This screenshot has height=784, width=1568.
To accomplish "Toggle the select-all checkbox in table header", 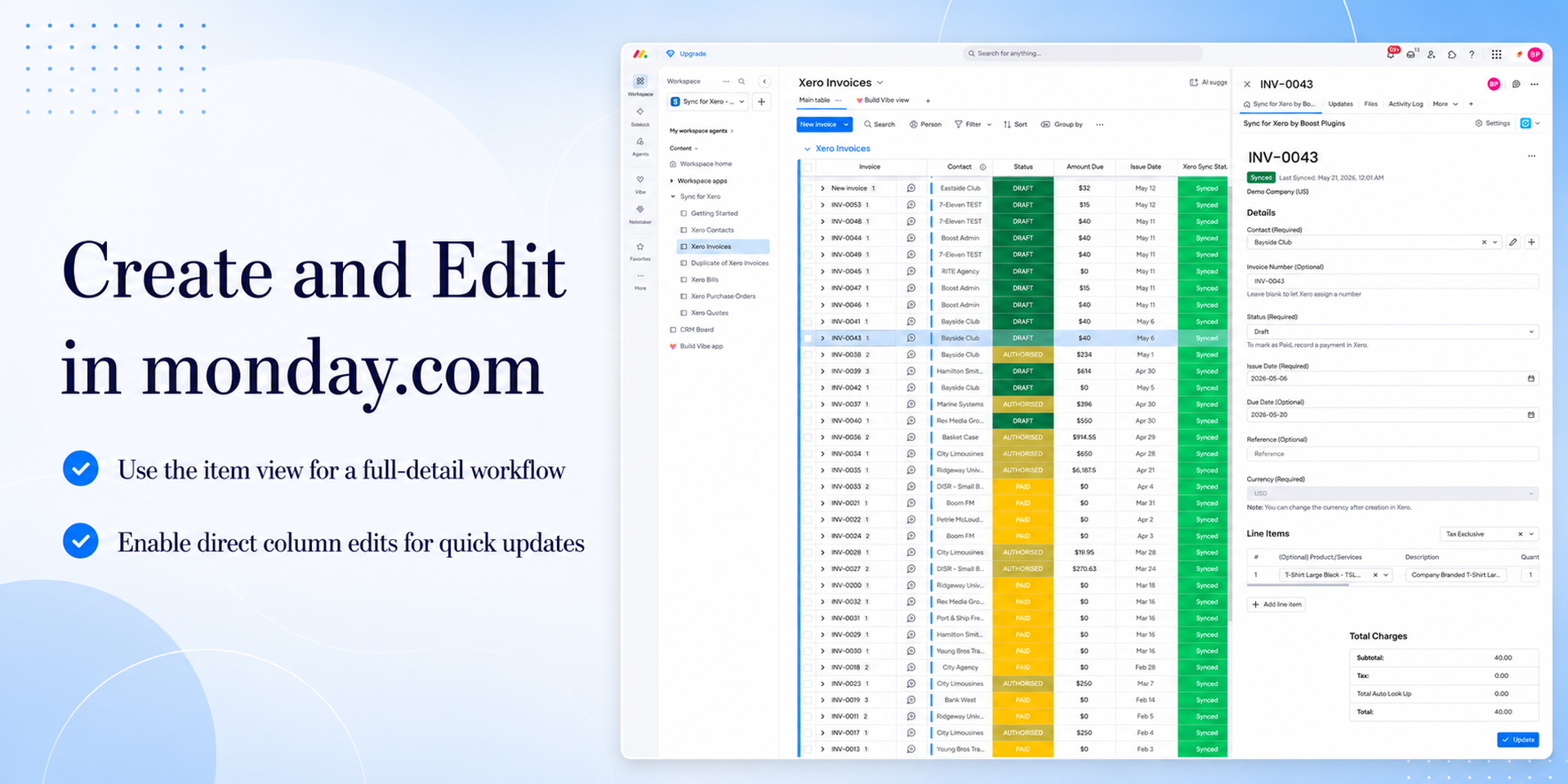I will pos(808,167).
